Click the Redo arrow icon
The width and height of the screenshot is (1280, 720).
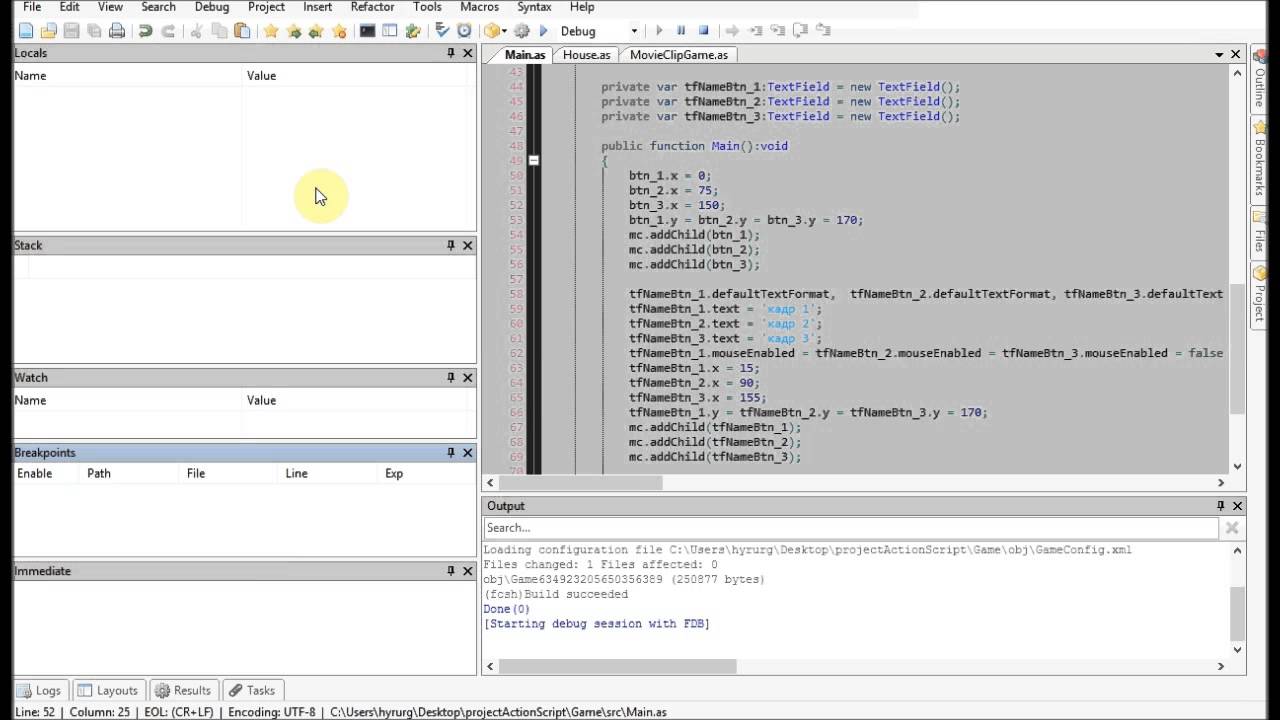[168, 31]
